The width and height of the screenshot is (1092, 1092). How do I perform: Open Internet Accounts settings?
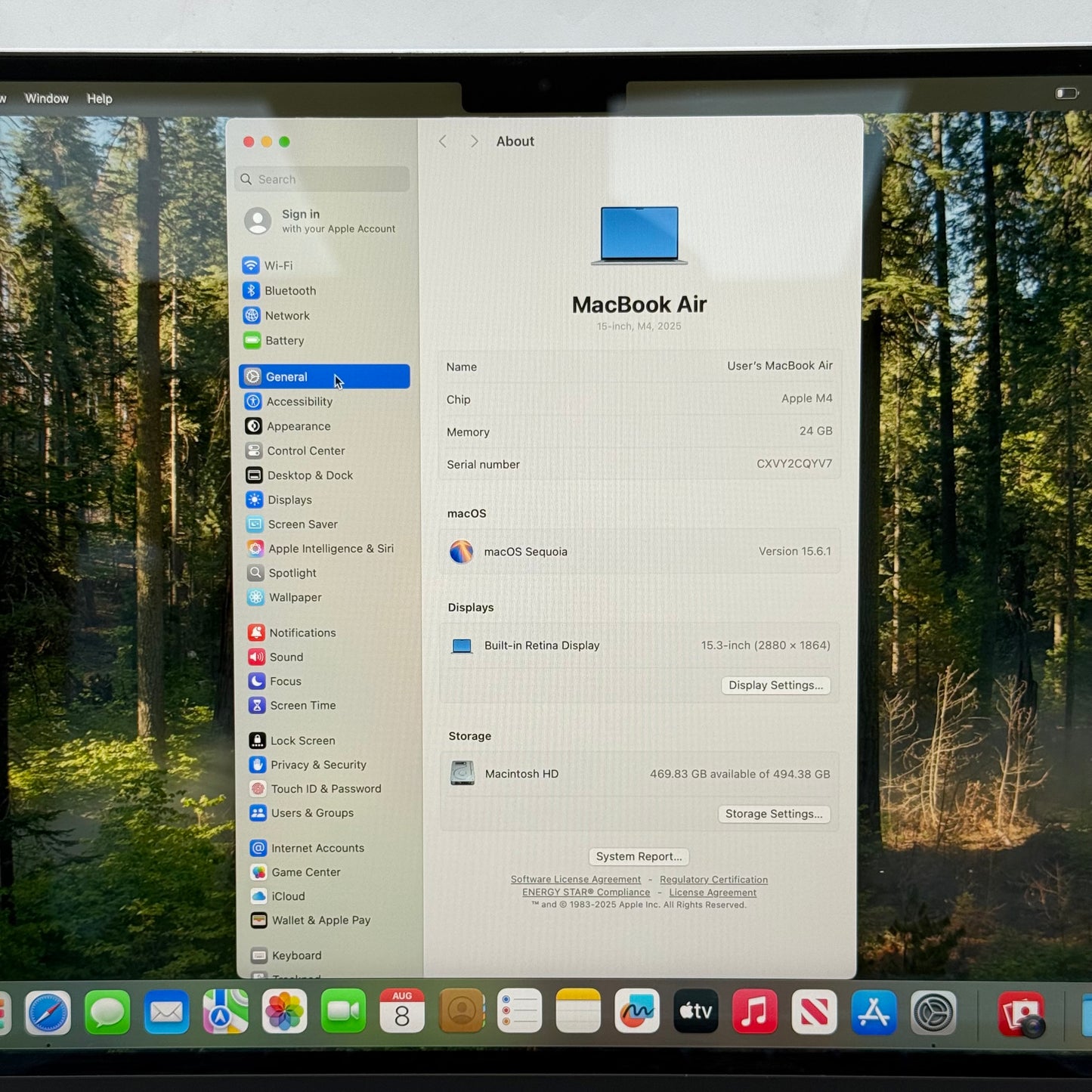307,848
